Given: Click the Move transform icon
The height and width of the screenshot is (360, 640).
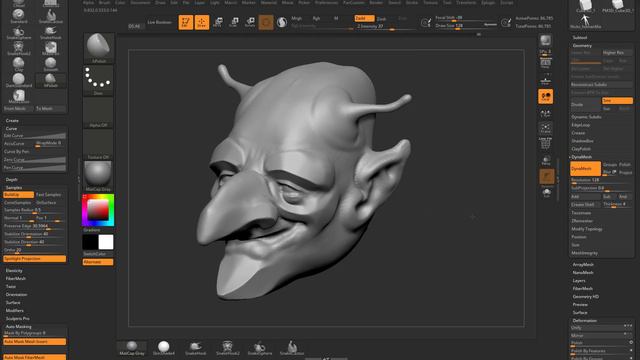Looking at the screenshot, I should pos(218,22).
